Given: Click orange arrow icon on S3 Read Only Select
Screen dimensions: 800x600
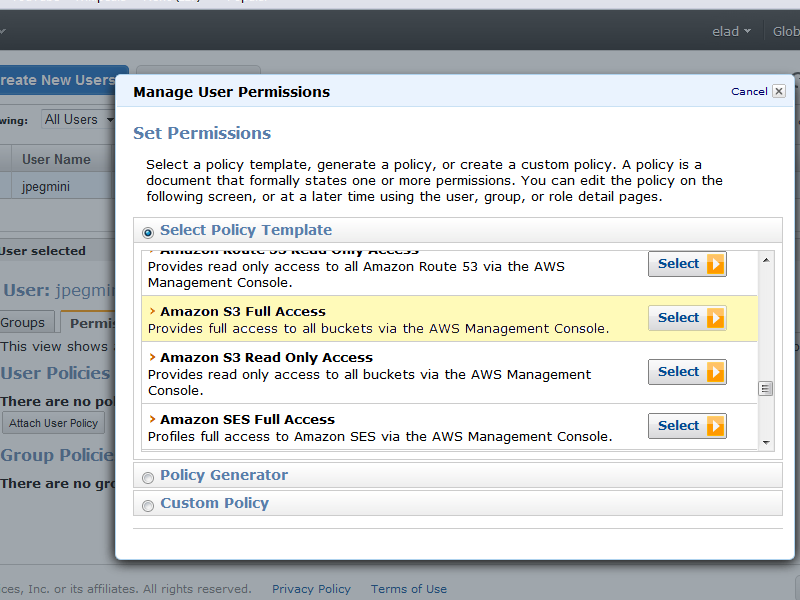Looking at the screenshot, I should 715,372.
